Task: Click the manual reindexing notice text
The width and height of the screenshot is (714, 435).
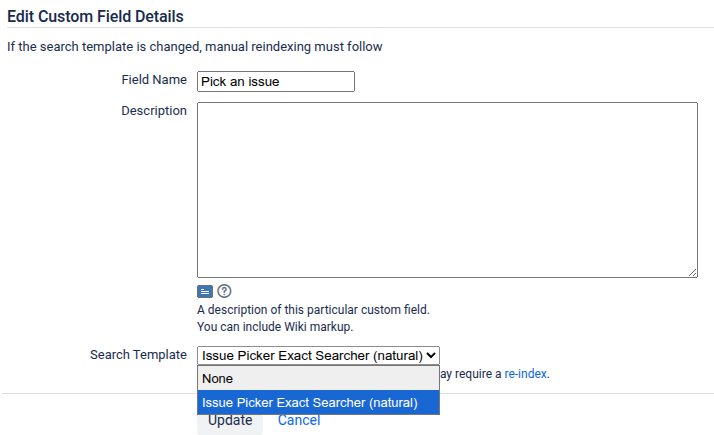Action: tap(195, 46)
